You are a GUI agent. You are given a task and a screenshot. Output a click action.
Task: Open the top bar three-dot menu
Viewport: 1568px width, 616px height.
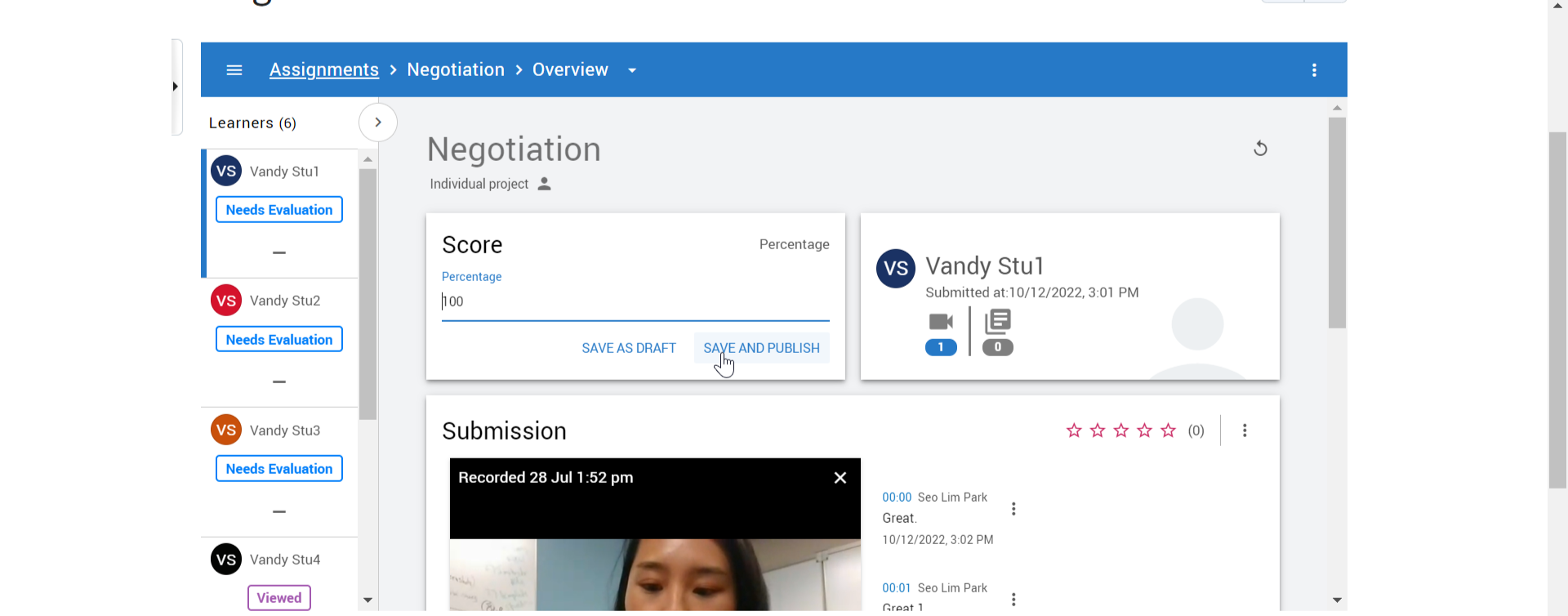click(1314, 70)
